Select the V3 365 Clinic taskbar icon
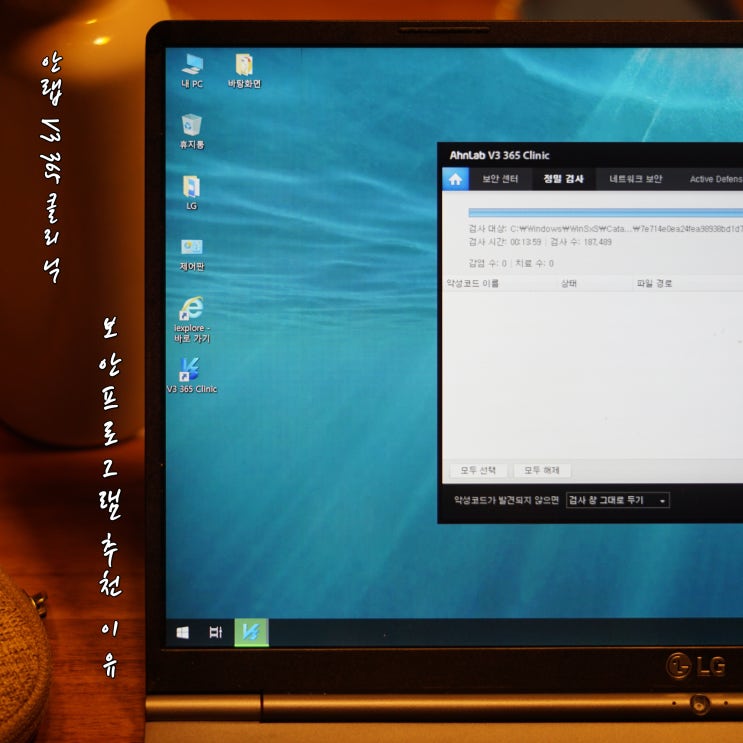This screenshot has height=743, width=743. [251, 632]
